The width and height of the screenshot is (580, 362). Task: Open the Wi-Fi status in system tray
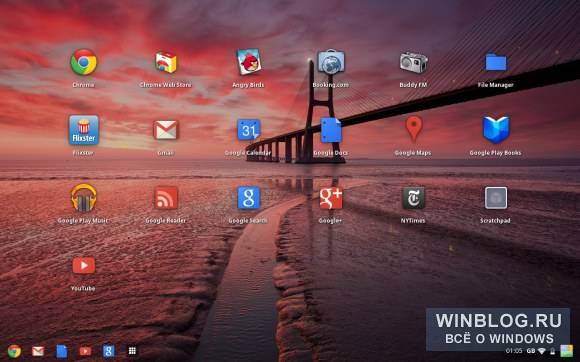(542, 351)
